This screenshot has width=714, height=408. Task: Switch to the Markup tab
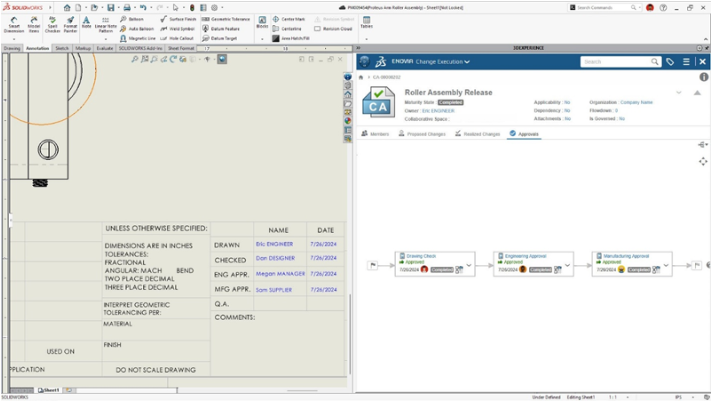click(83, 48)
